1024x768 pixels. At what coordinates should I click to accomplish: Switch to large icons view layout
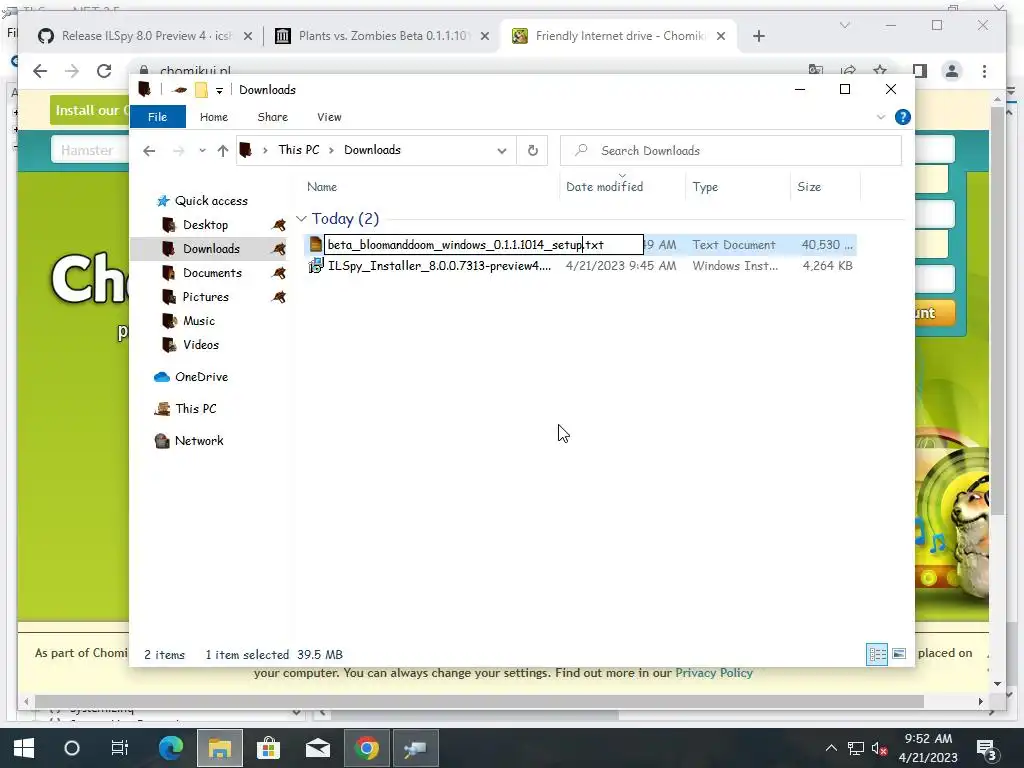pyautogui.click(x=899, y=654)
